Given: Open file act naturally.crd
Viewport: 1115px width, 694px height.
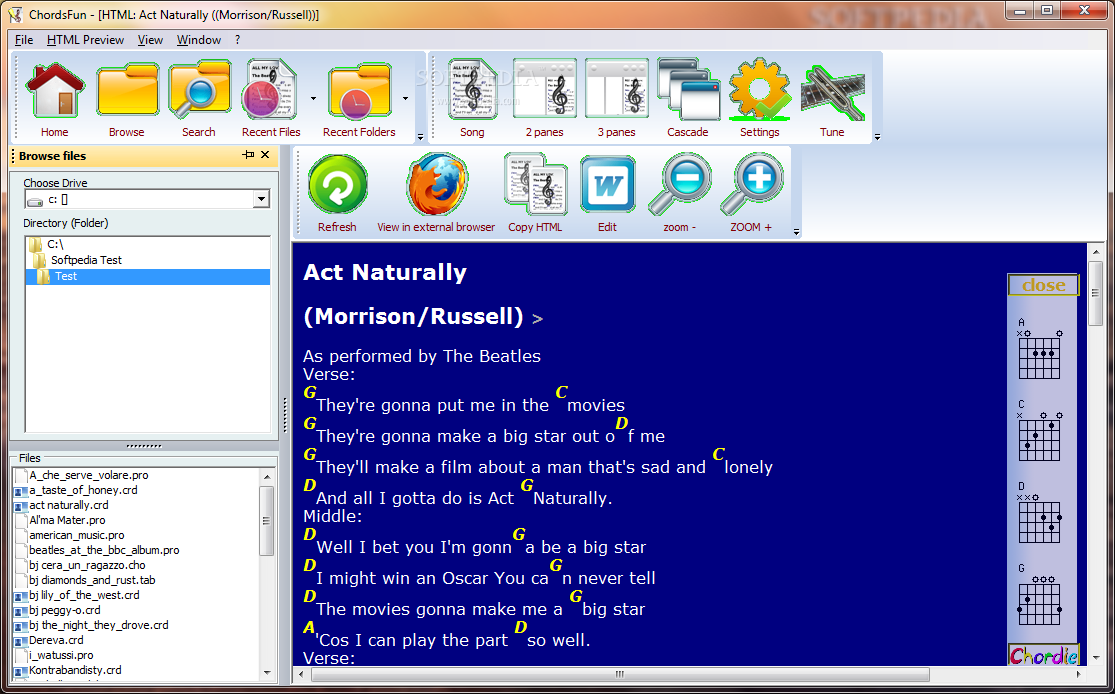Looking at the screenshot, I should coord(68,505).
